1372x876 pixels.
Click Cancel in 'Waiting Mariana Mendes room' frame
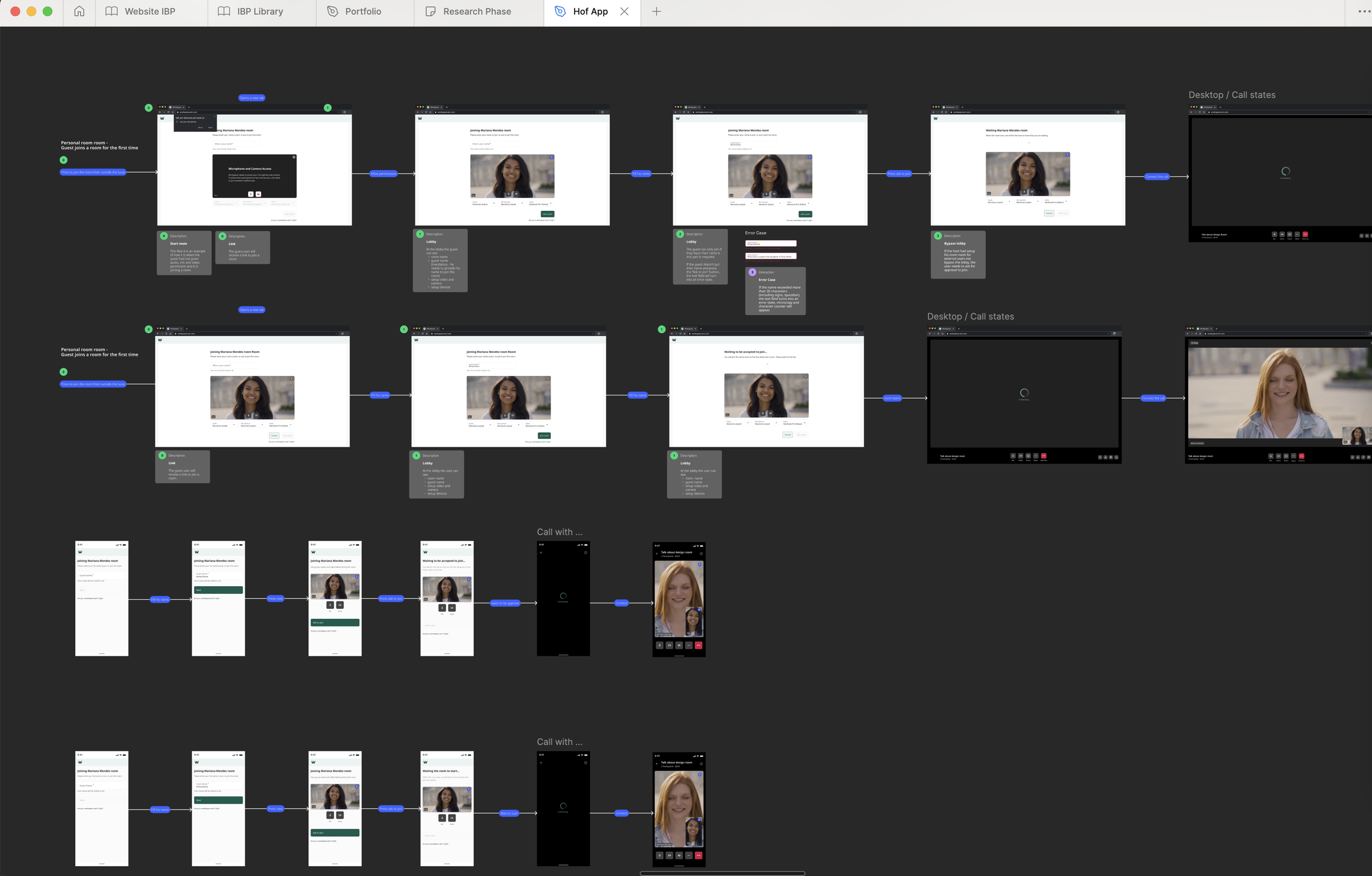1049,214
